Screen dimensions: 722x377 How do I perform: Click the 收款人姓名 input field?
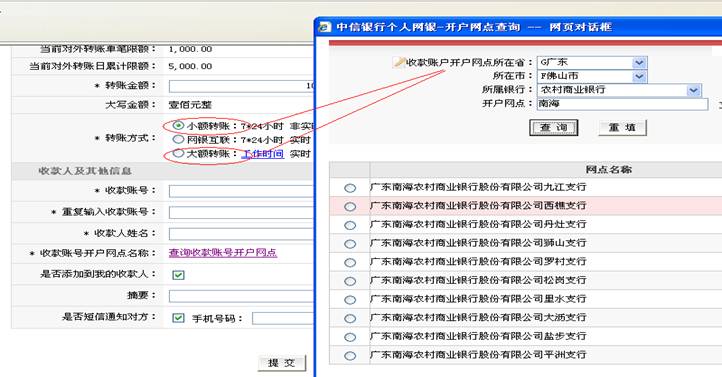point(241,234)
